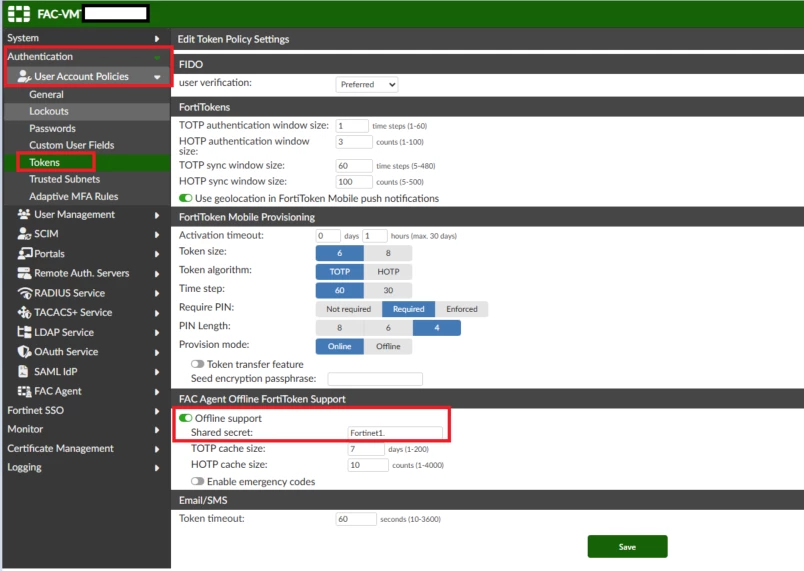Click HOTP authentication window size field
The width and height of the screenshot is (804, 571).
(354, 142)
